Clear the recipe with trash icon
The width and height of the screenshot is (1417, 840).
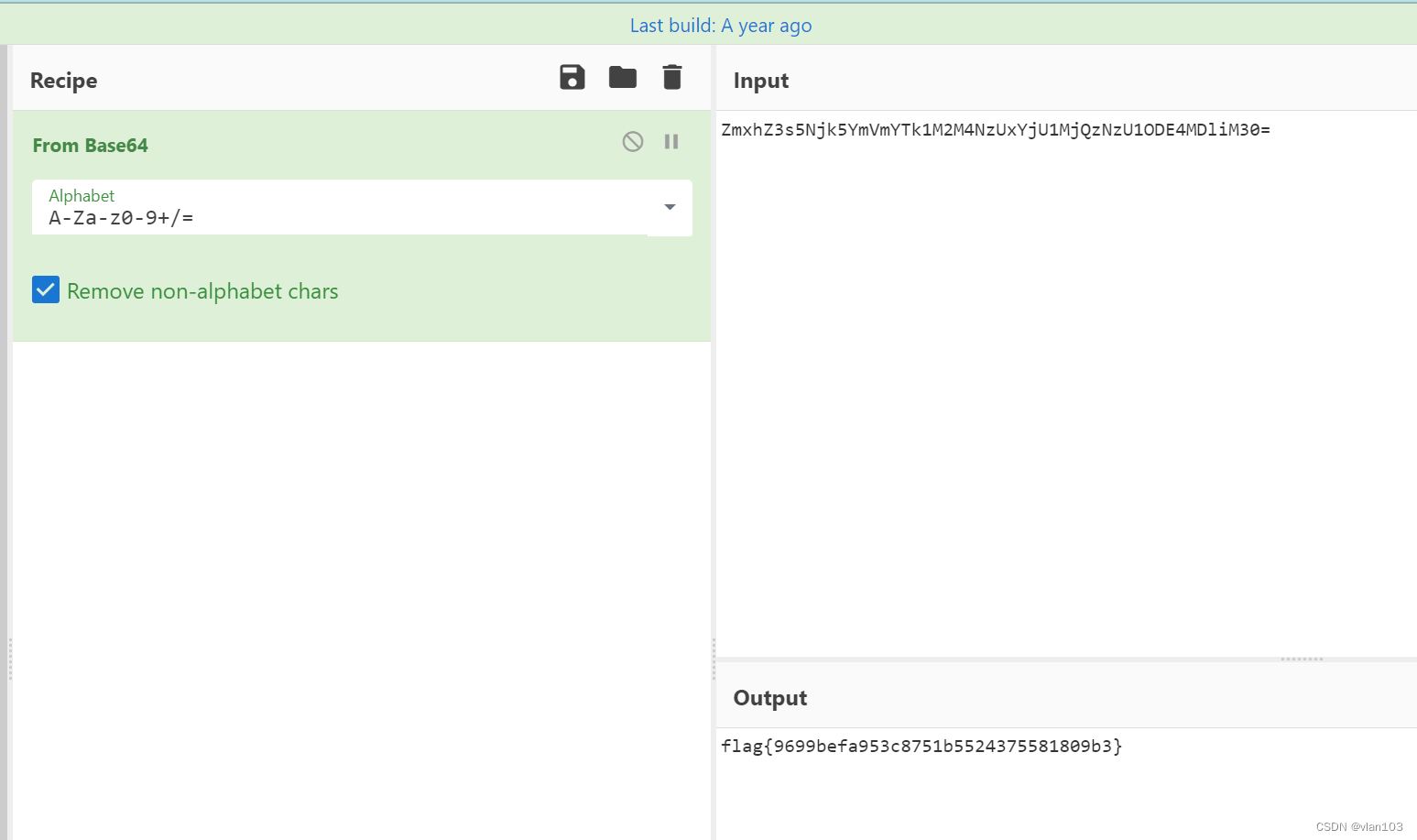click(x=672, y=78)
